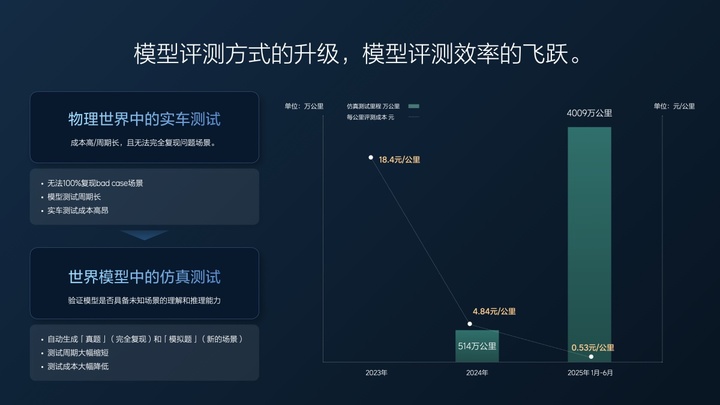Select the 4.84元/公里 label
Viewport: 720px width, 405px height.
click(x=494, y=311)
